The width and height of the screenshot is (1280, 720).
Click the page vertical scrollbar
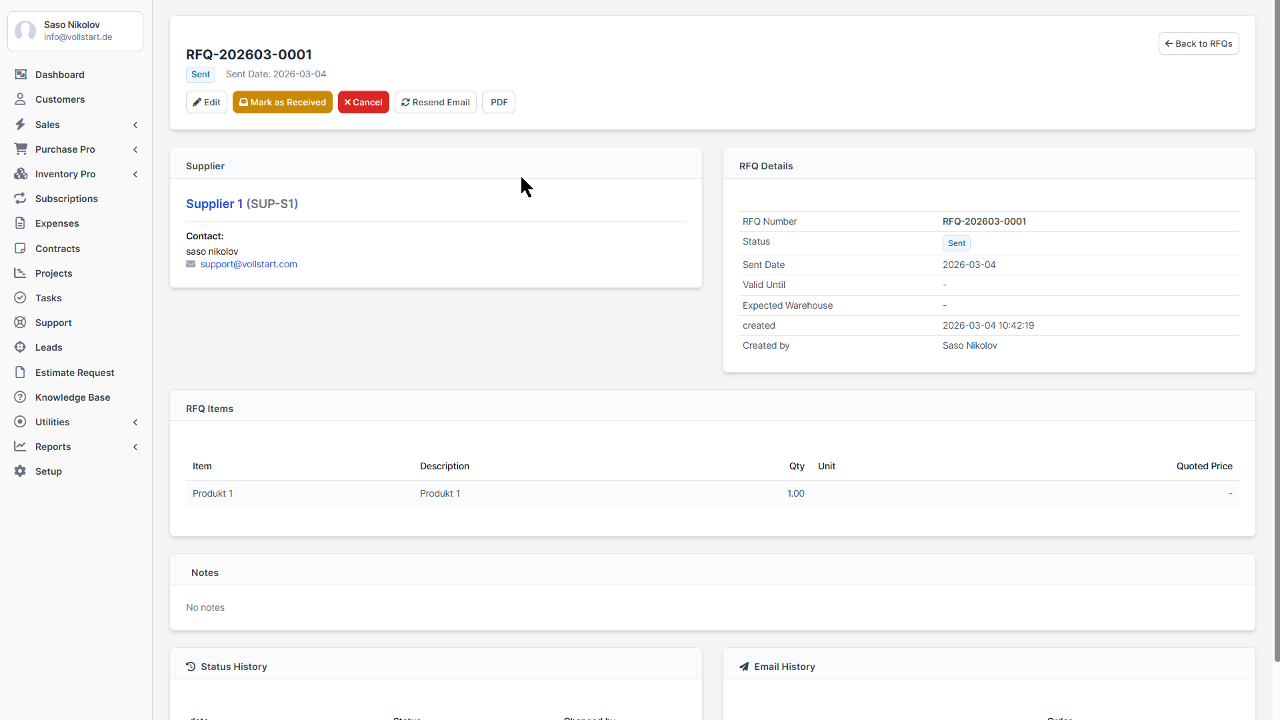pos(1276,331)
